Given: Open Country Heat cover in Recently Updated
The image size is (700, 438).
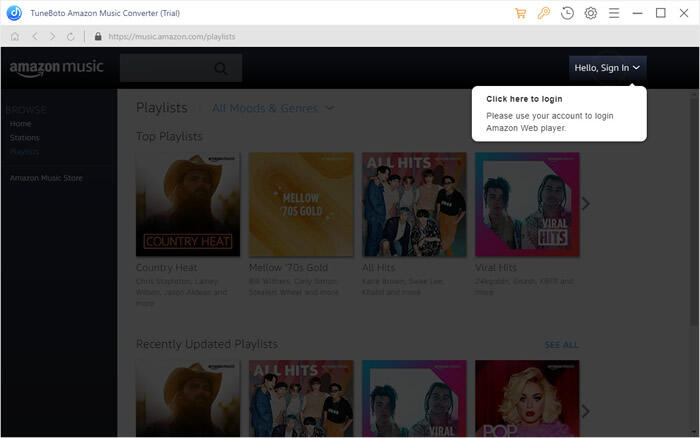Looking at the screenshot, I should pyautogui.click(x=188, y=398).
